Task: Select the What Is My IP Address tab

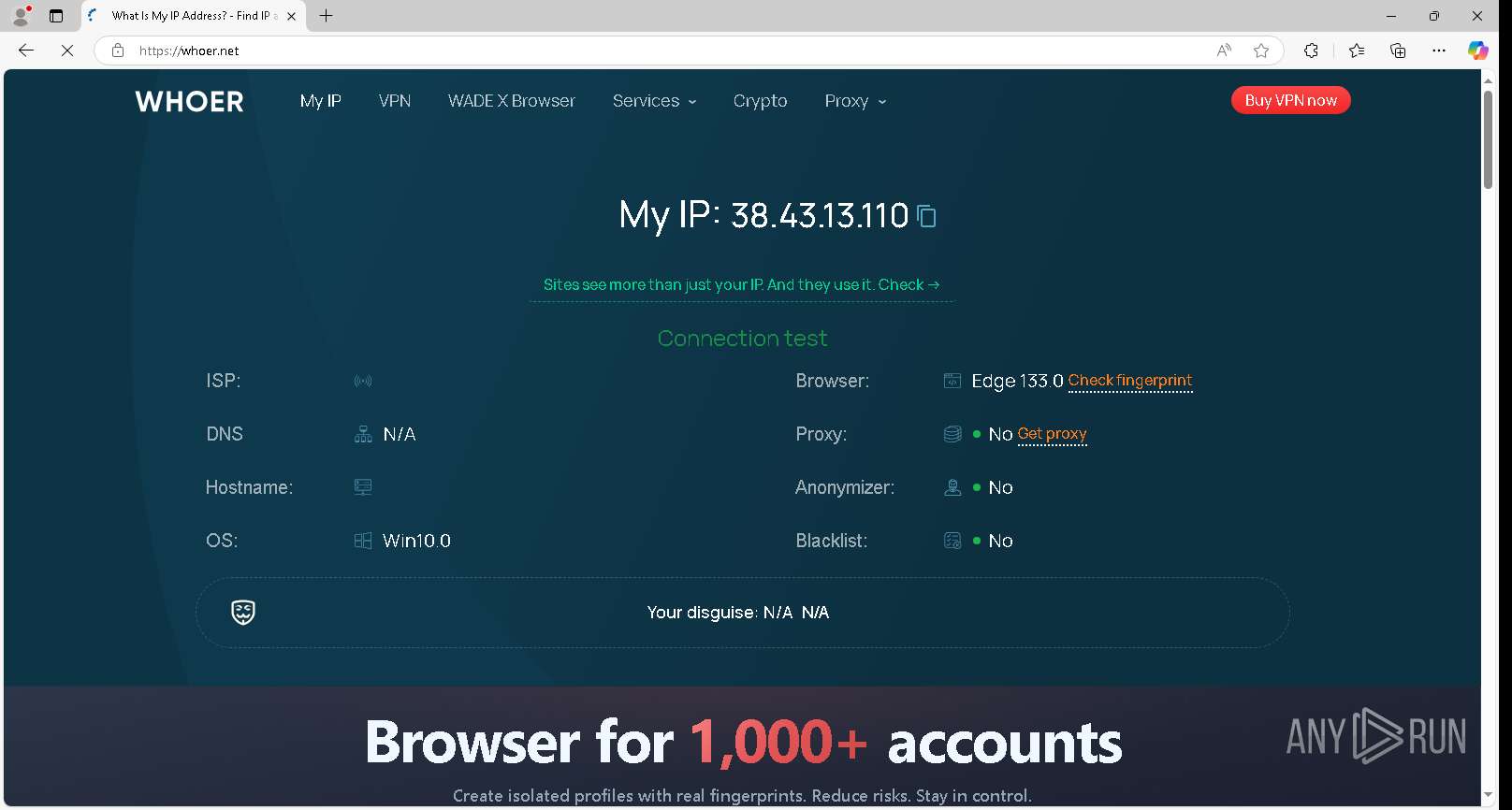Action: tap(194, 16)
